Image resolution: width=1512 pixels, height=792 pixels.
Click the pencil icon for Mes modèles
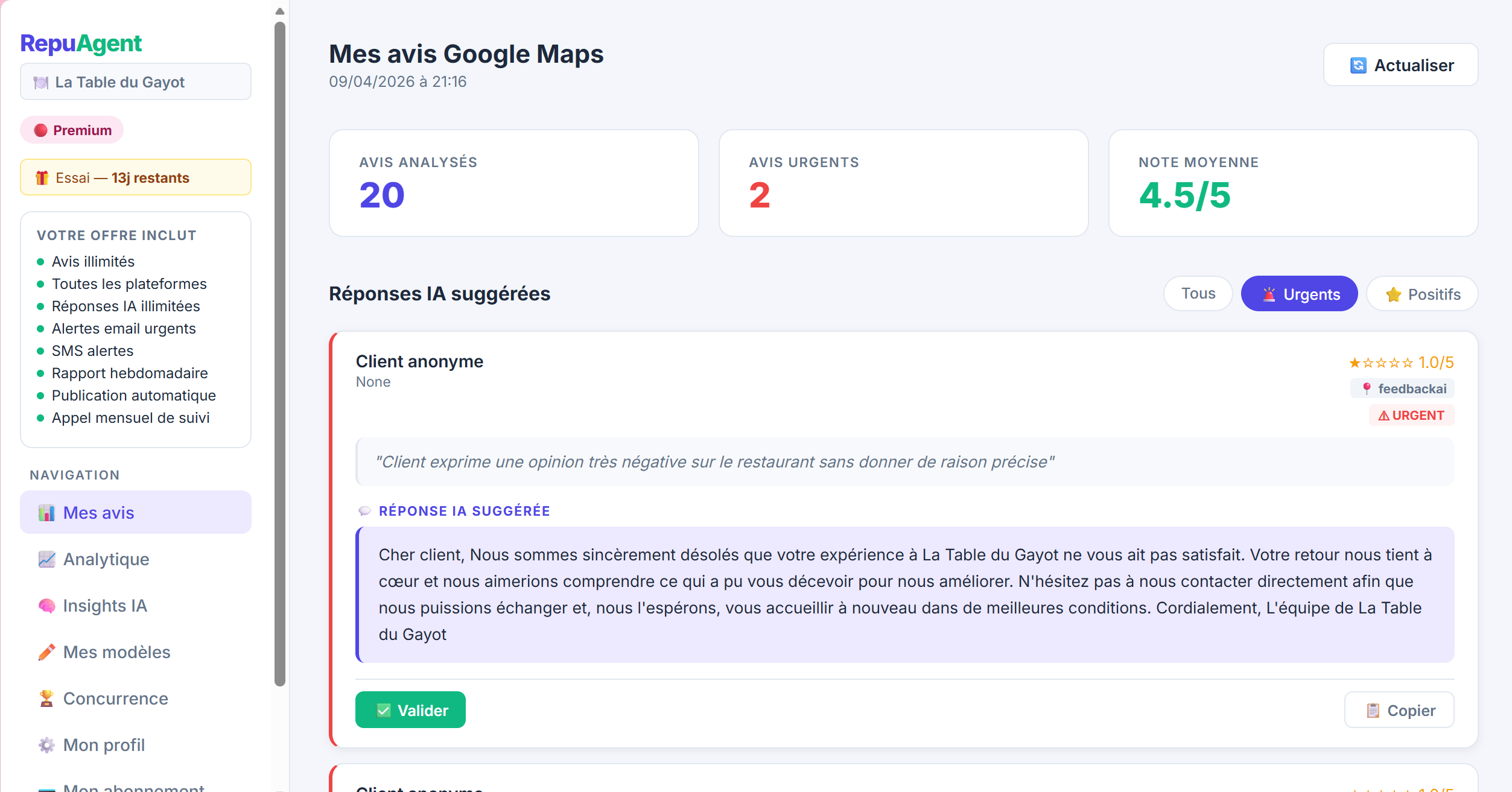pyautogui.click(x=46, y=652)
